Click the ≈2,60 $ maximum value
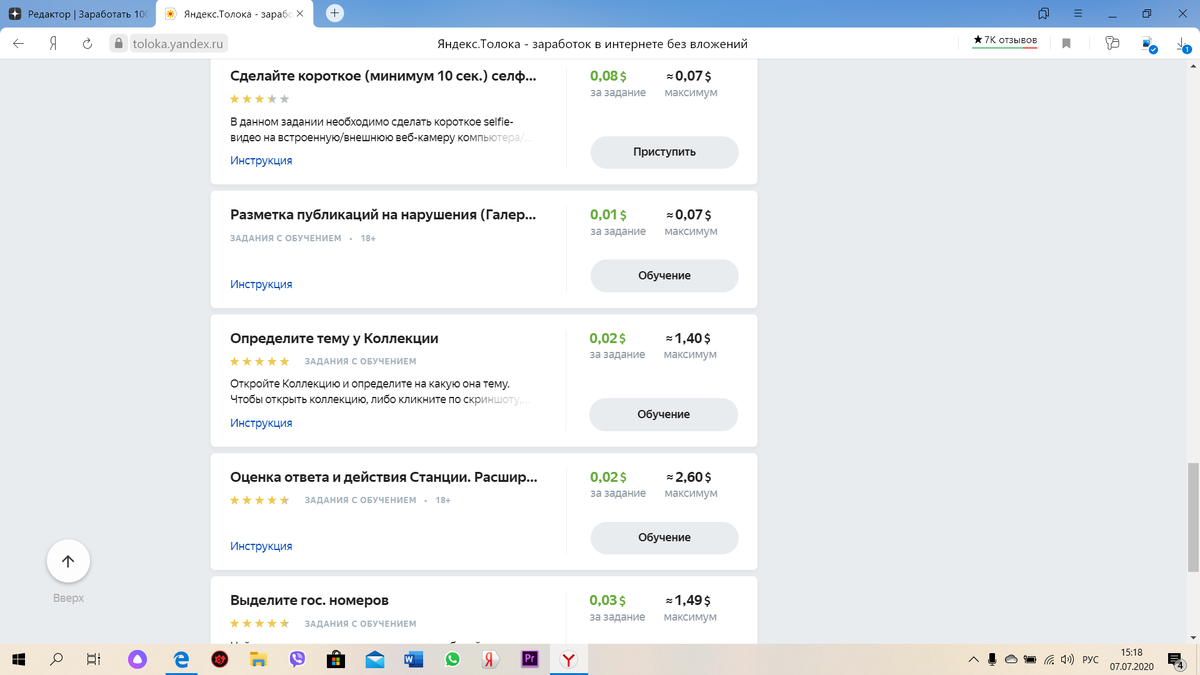 (689, 477)
